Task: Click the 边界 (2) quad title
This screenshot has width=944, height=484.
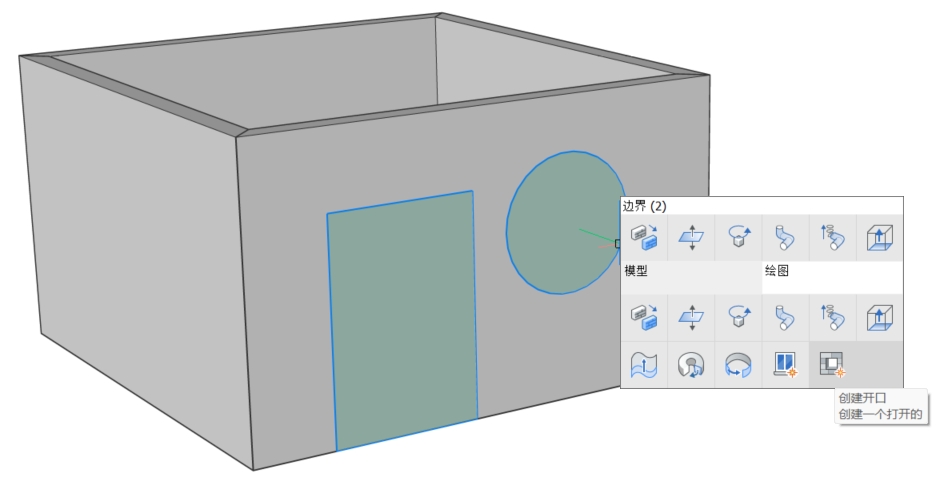Action: pyautogui.click(x=644, y=206)
